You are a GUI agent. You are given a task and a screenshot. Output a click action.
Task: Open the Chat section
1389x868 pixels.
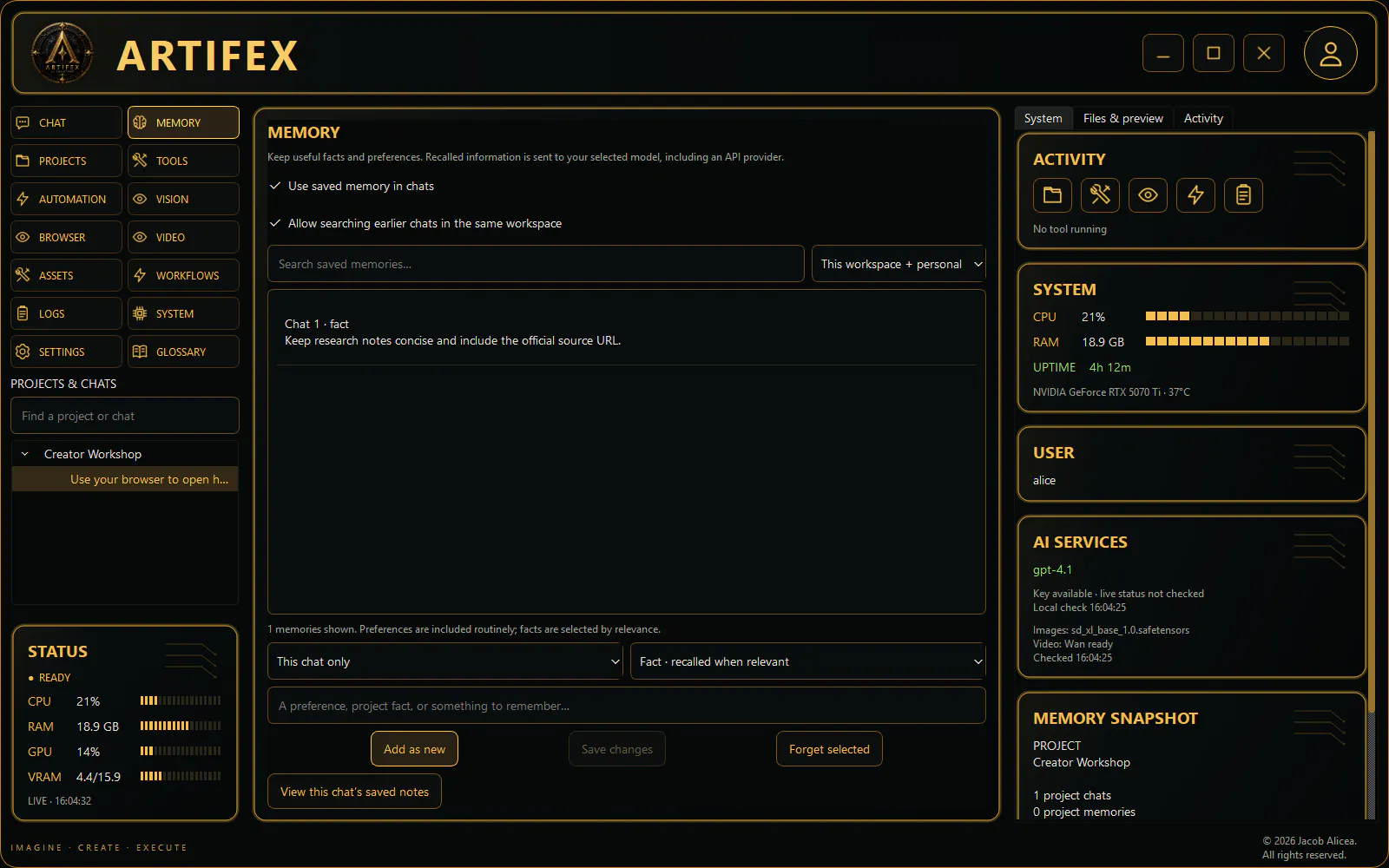click(66, 122)
